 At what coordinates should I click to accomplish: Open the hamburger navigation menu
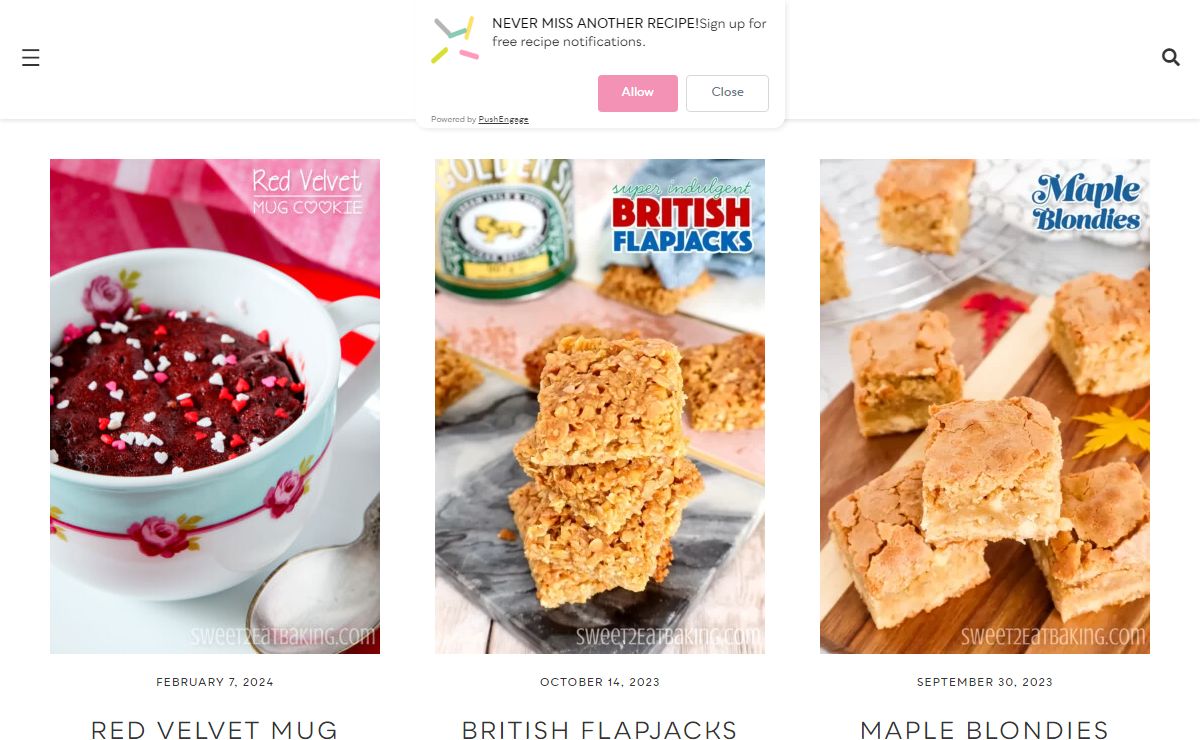click(31, 58)
